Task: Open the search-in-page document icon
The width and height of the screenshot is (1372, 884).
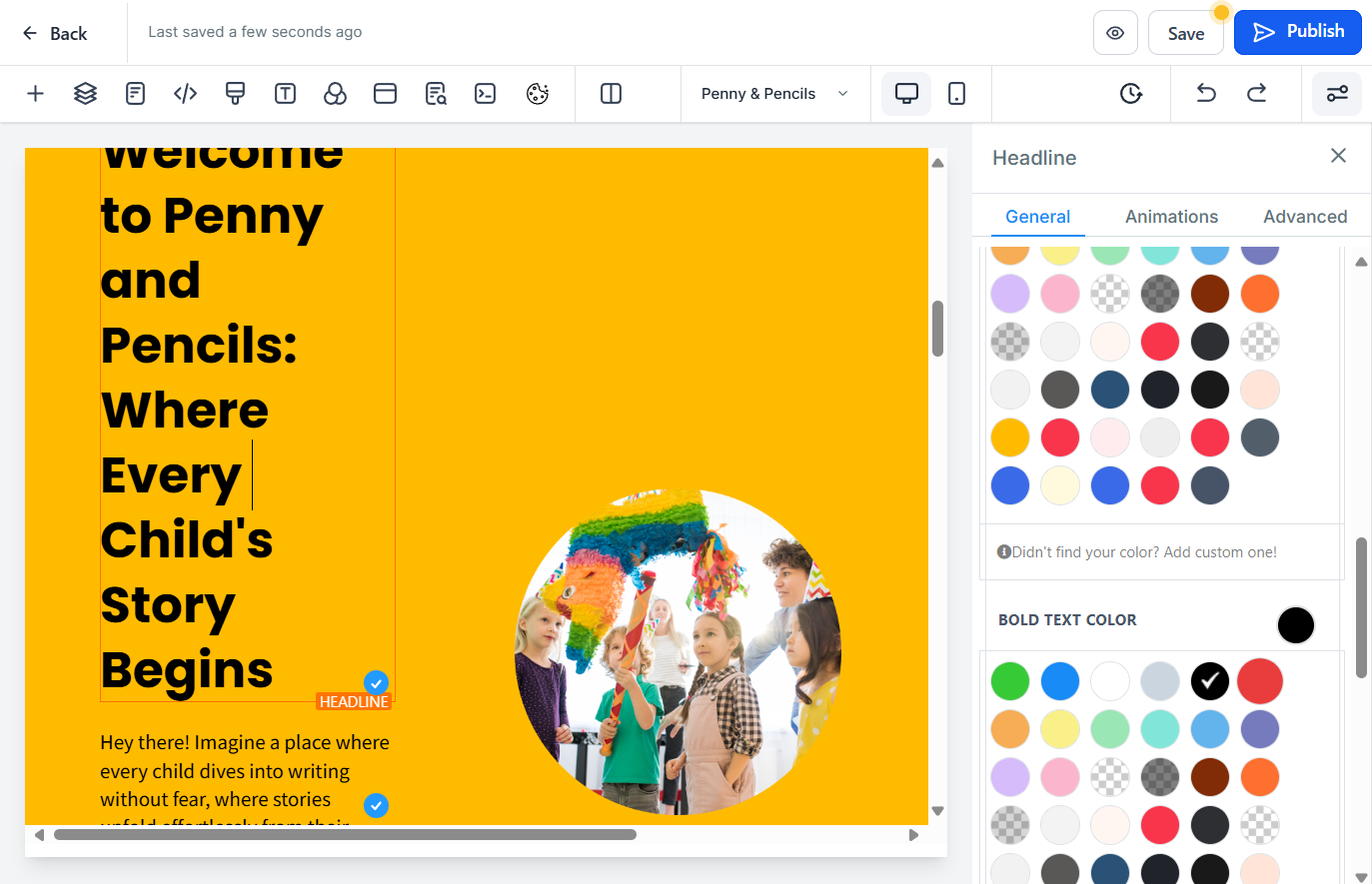Action: 436,94
